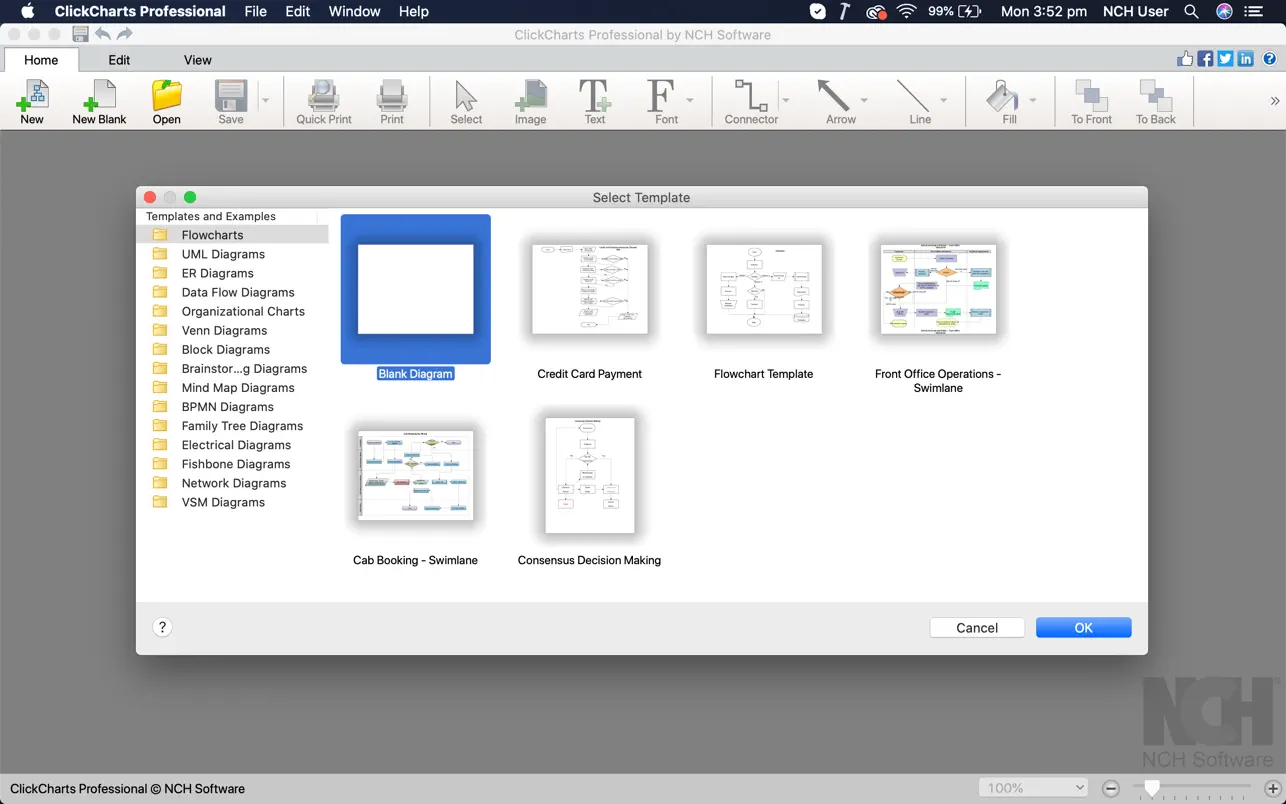1286x804 pixels.
Task: Open macOS Spotlight search icon
Action: tap(1191, 12)
